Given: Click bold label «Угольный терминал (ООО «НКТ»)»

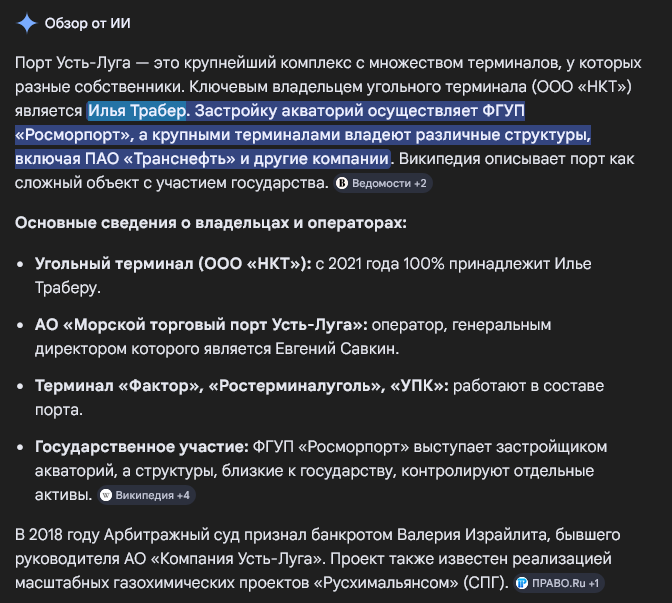Looking at the screenshot, I should (x=172, y=263).
